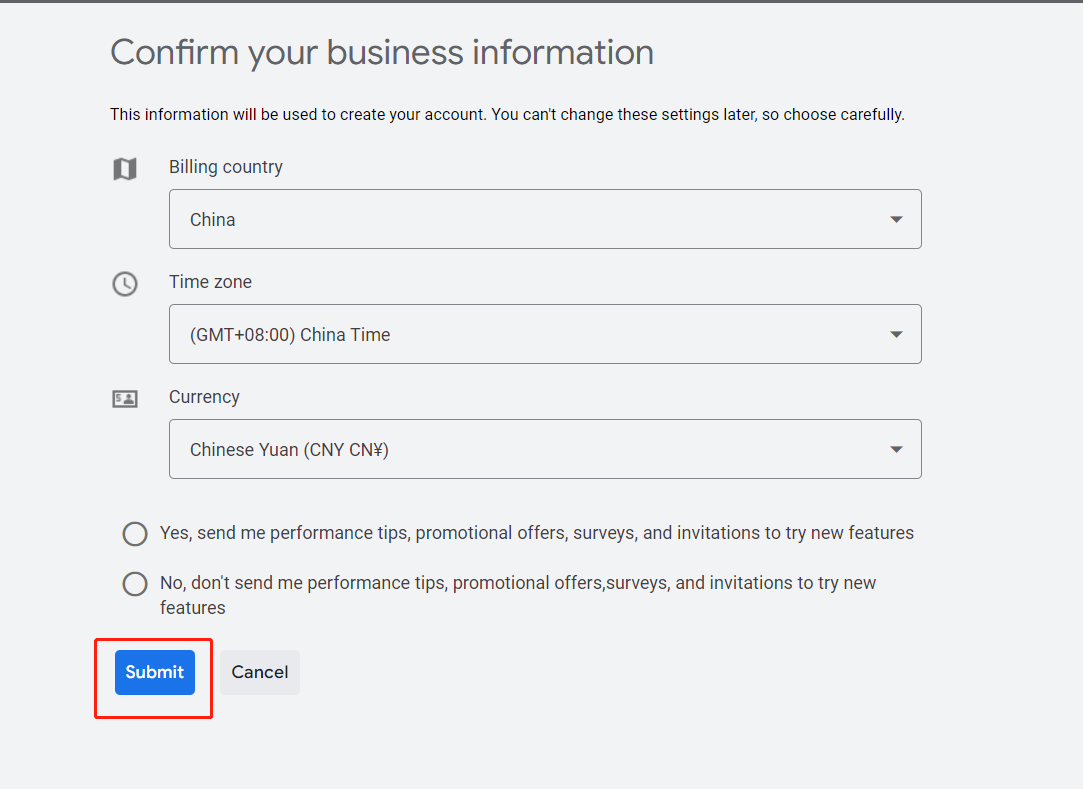The height and width of the screenshot is (789, 1083).
Task: Select Yes, send me performance tips
Action: (x=135, y=533)
